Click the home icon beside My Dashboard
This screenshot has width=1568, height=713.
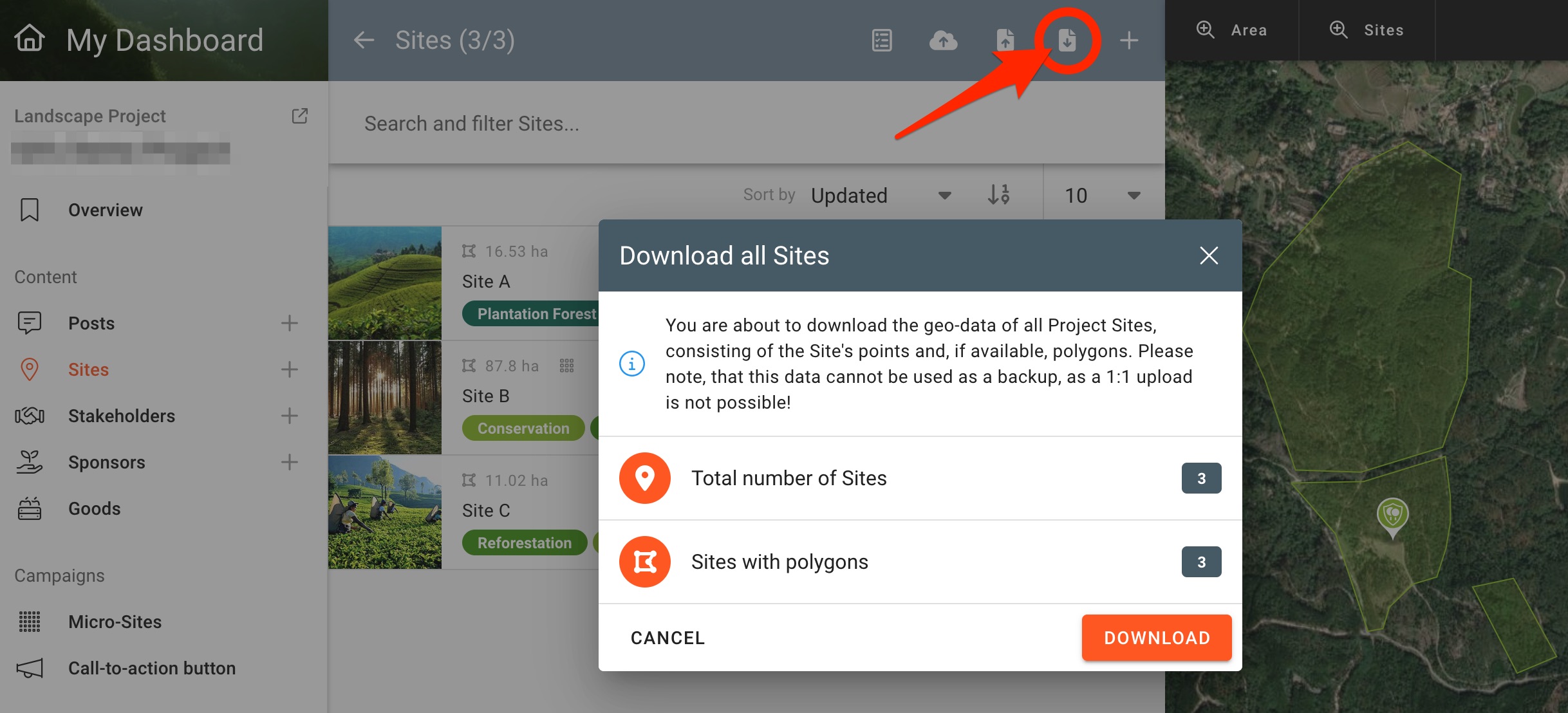30,39
